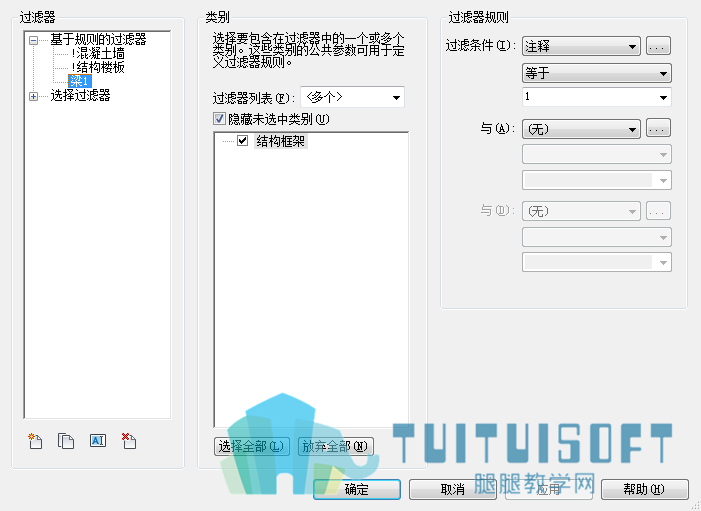Click the 选择过滤器 tree label
This screenshot has width=701, height=511.
pos(80,95)
